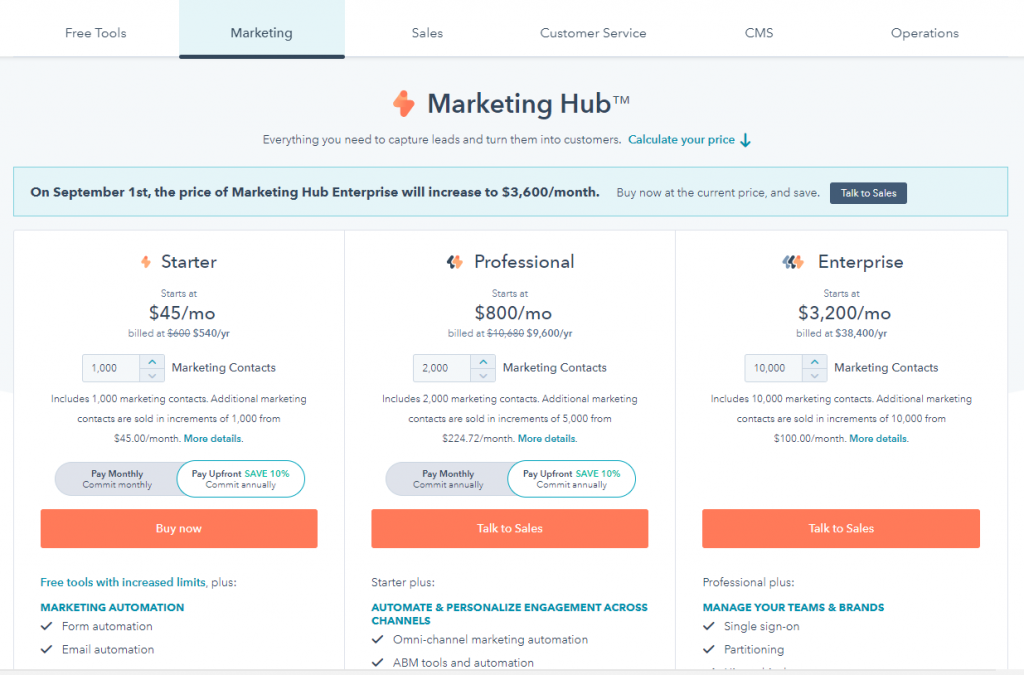Open More details link under Enterprise
1024x675 pixels.
tap(878, 439)
